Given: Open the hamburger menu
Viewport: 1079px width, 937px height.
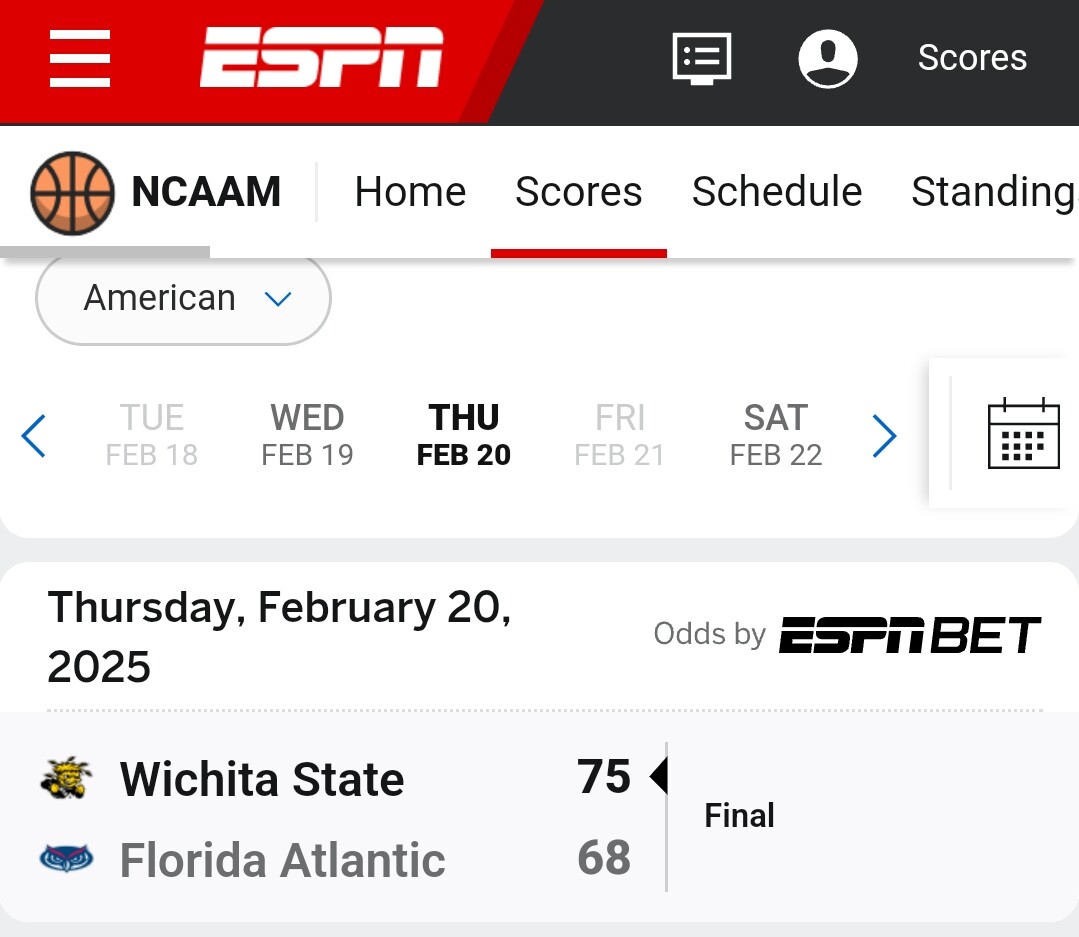Looking at the screenshot, I should [80, 58].
